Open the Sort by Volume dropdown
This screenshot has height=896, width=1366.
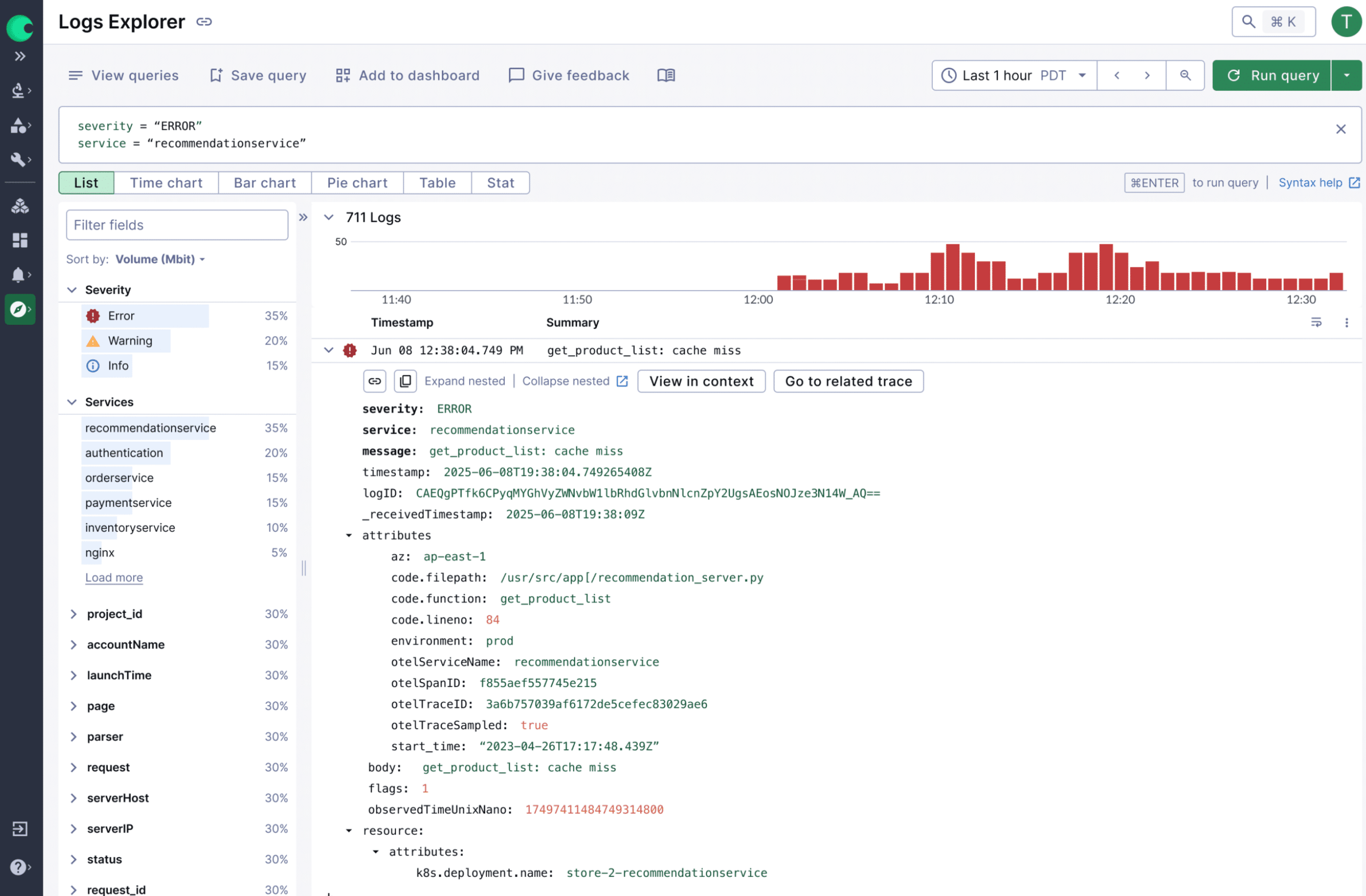(160, 259)
